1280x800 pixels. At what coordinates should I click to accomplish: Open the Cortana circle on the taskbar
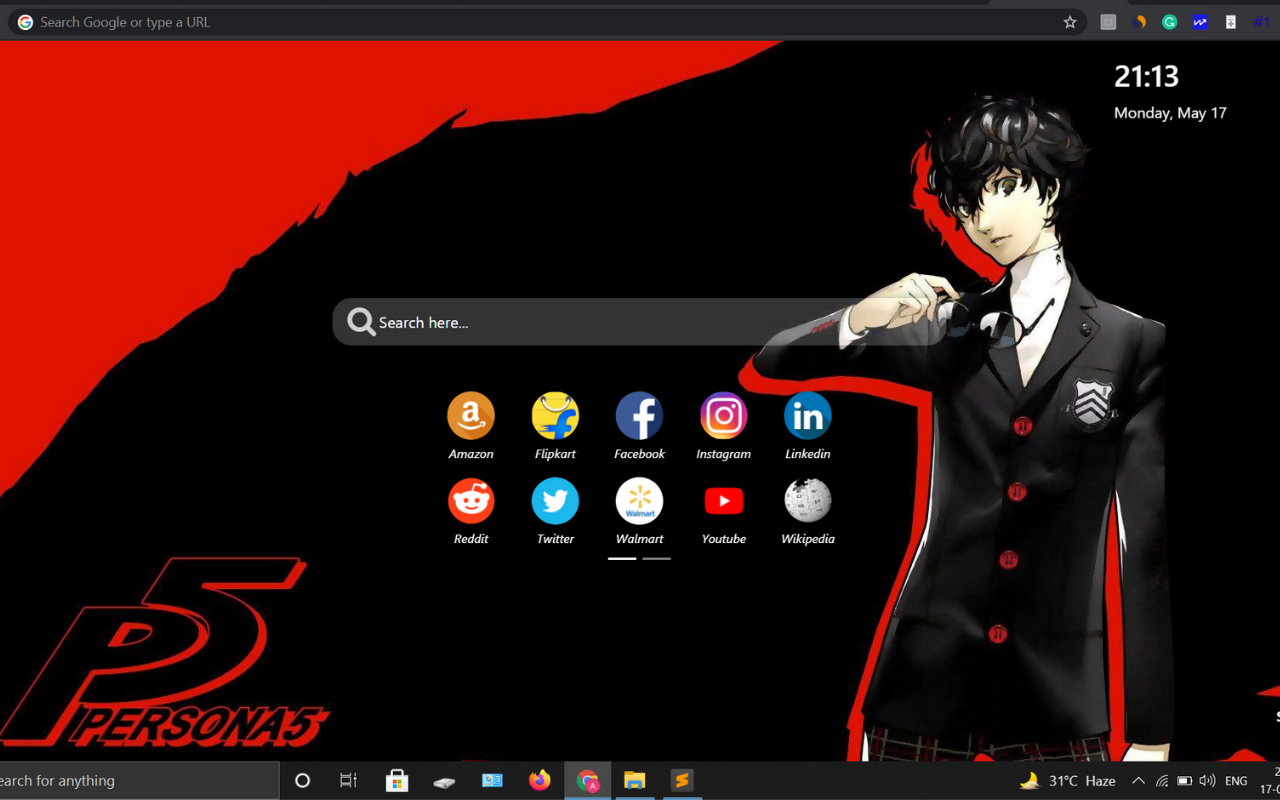pyautogui.click(x=302, y=781)
